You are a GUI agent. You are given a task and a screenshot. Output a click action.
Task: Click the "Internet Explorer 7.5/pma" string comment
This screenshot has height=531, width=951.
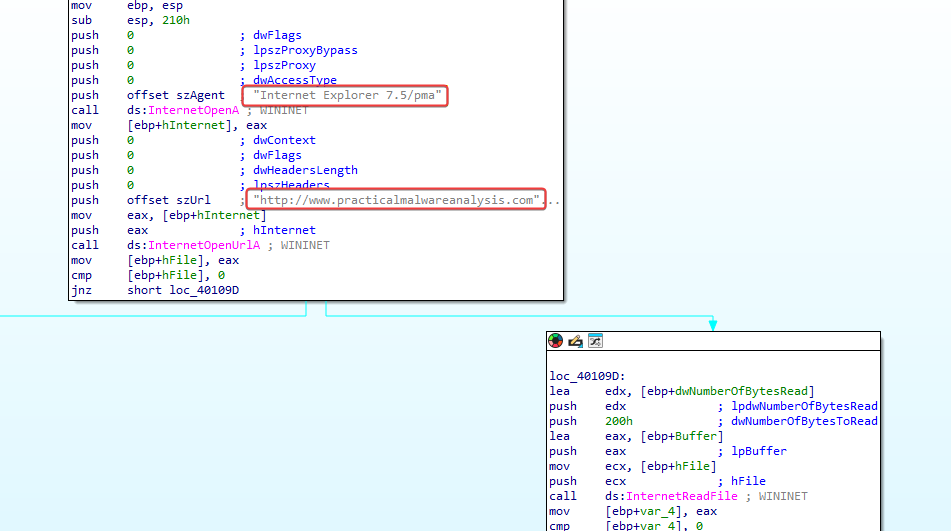pyautogui.click(x=348, y=95)
